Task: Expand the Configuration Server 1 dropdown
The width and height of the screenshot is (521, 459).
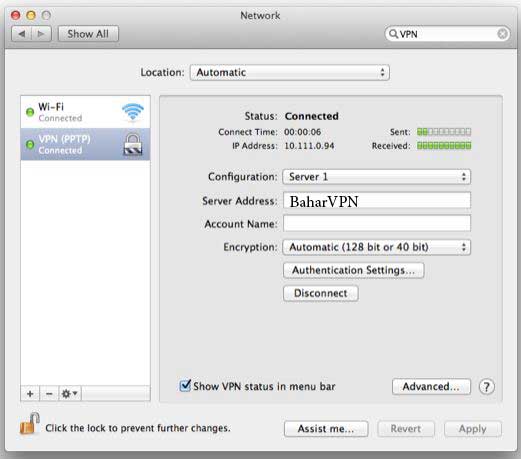Action: (x=376, y=177)
